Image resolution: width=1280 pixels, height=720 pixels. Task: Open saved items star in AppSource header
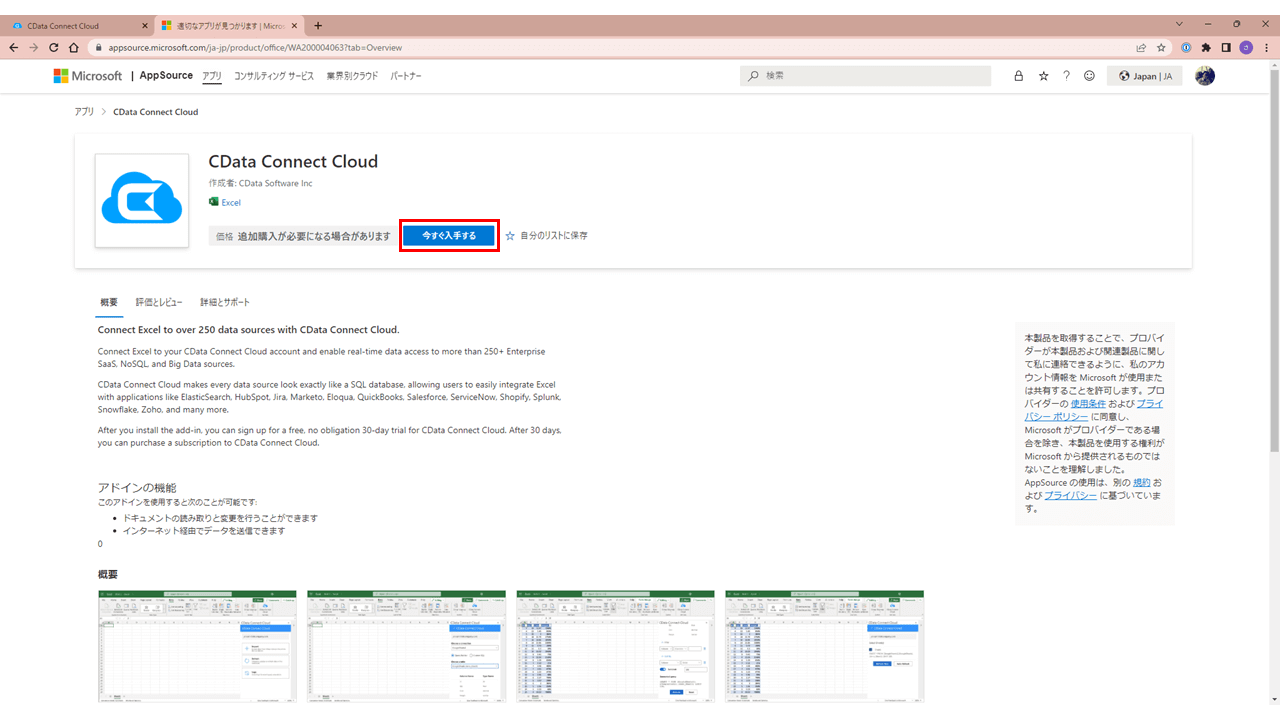click(1043, 76)
